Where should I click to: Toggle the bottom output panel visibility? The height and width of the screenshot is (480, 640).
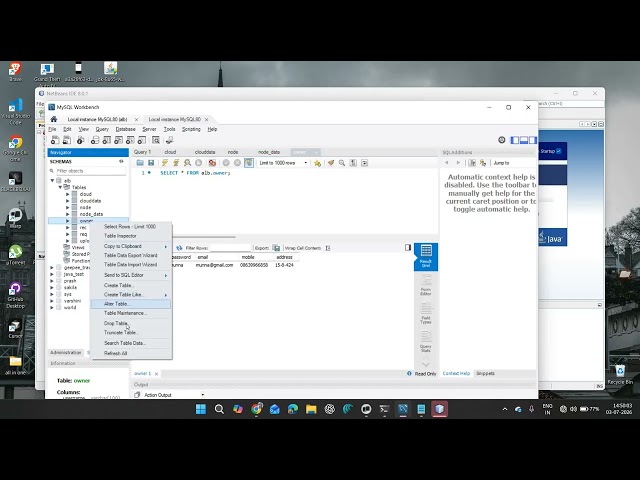point(524,140)
